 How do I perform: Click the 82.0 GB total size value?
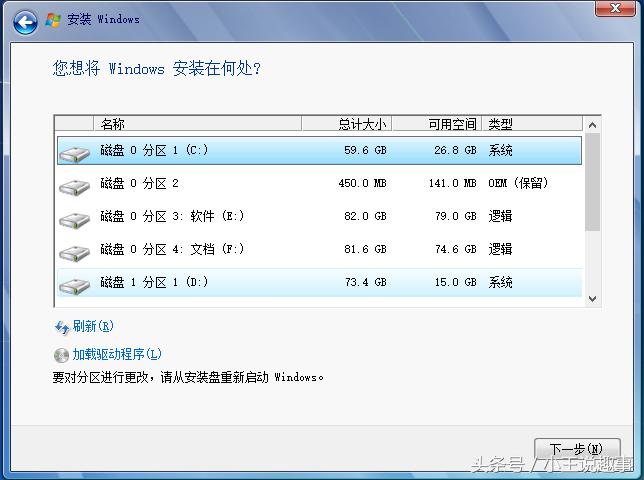point(365,216)
